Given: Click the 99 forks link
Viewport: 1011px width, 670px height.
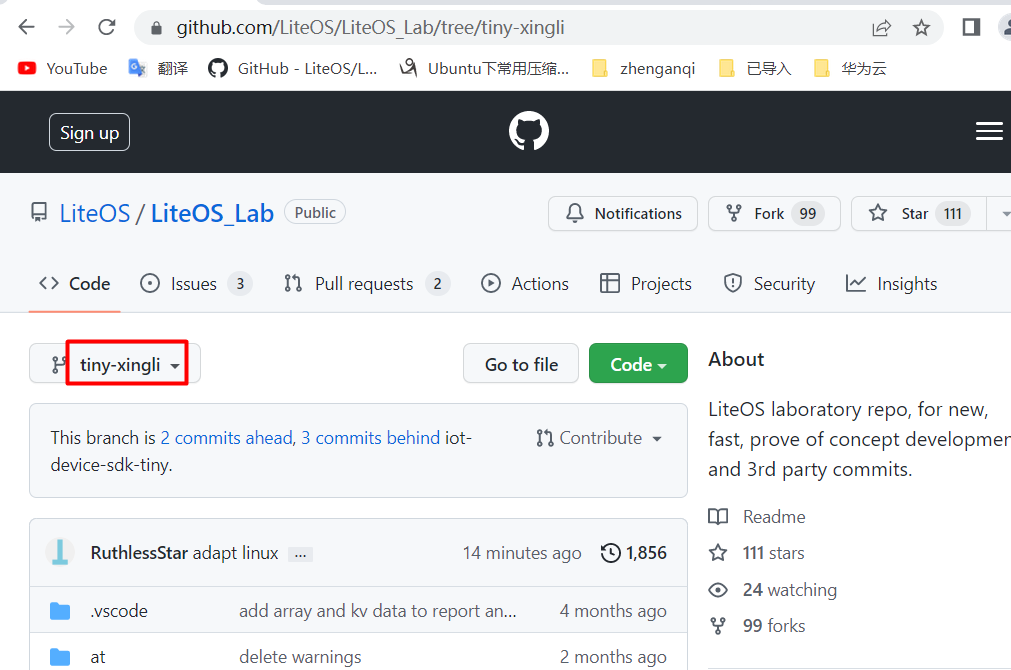Looking at the screenshot, I should (757, 626).
